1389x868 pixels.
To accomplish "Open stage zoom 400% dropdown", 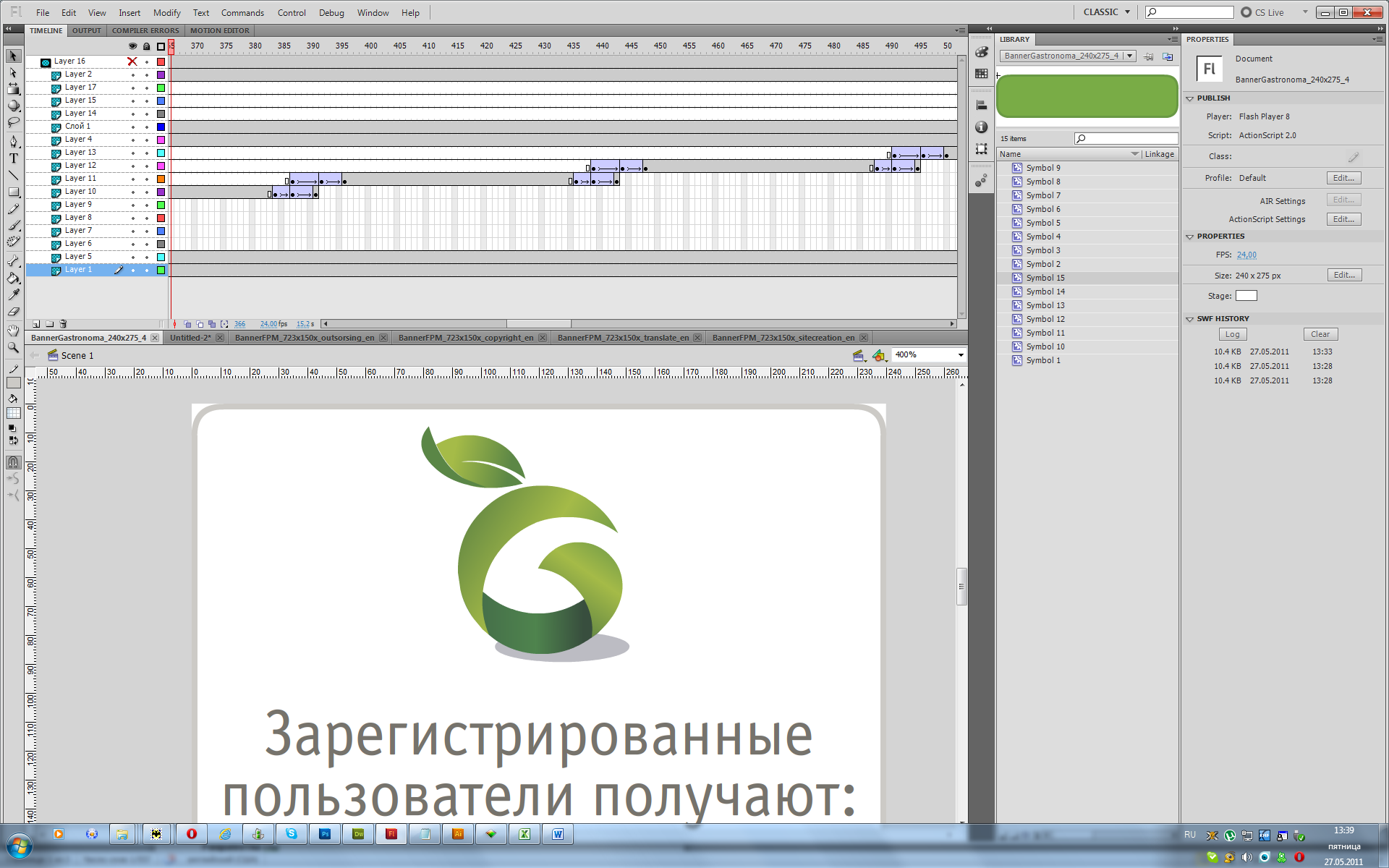I will point(960,355).
